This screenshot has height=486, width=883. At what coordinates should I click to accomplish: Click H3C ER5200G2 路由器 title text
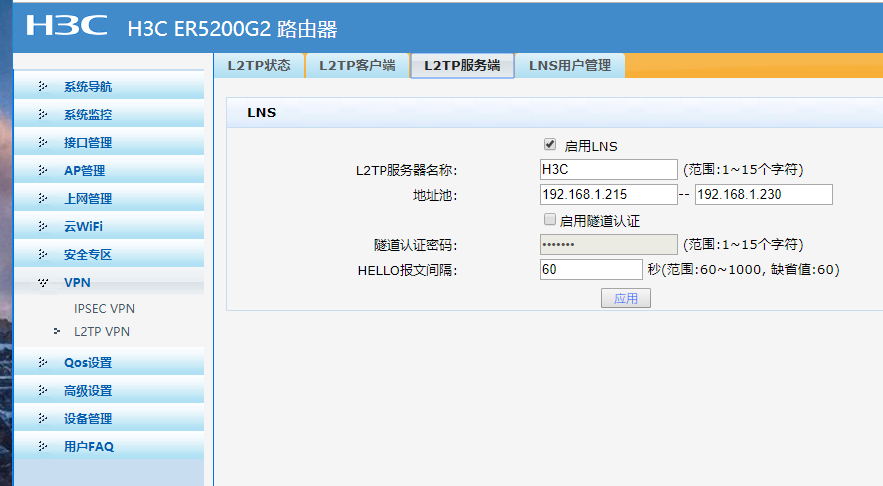coord(233,29)
